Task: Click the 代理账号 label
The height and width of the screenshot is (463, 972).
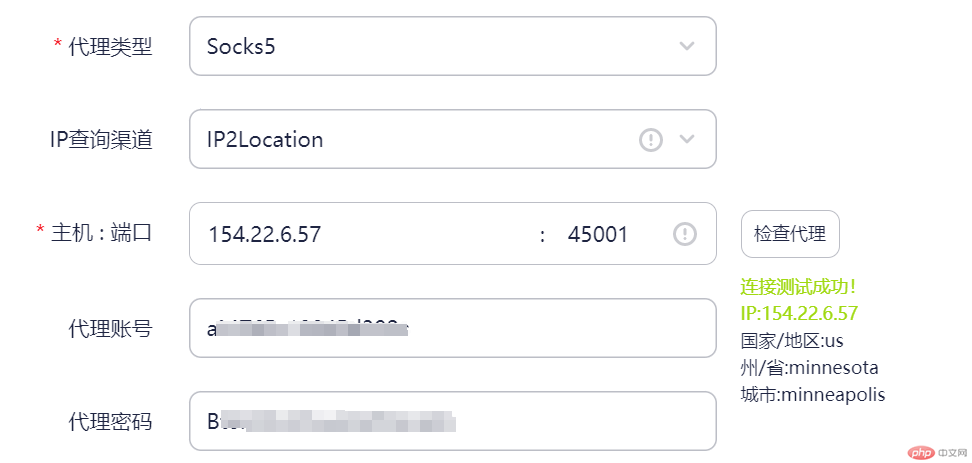Action: (x=110, y=329)
